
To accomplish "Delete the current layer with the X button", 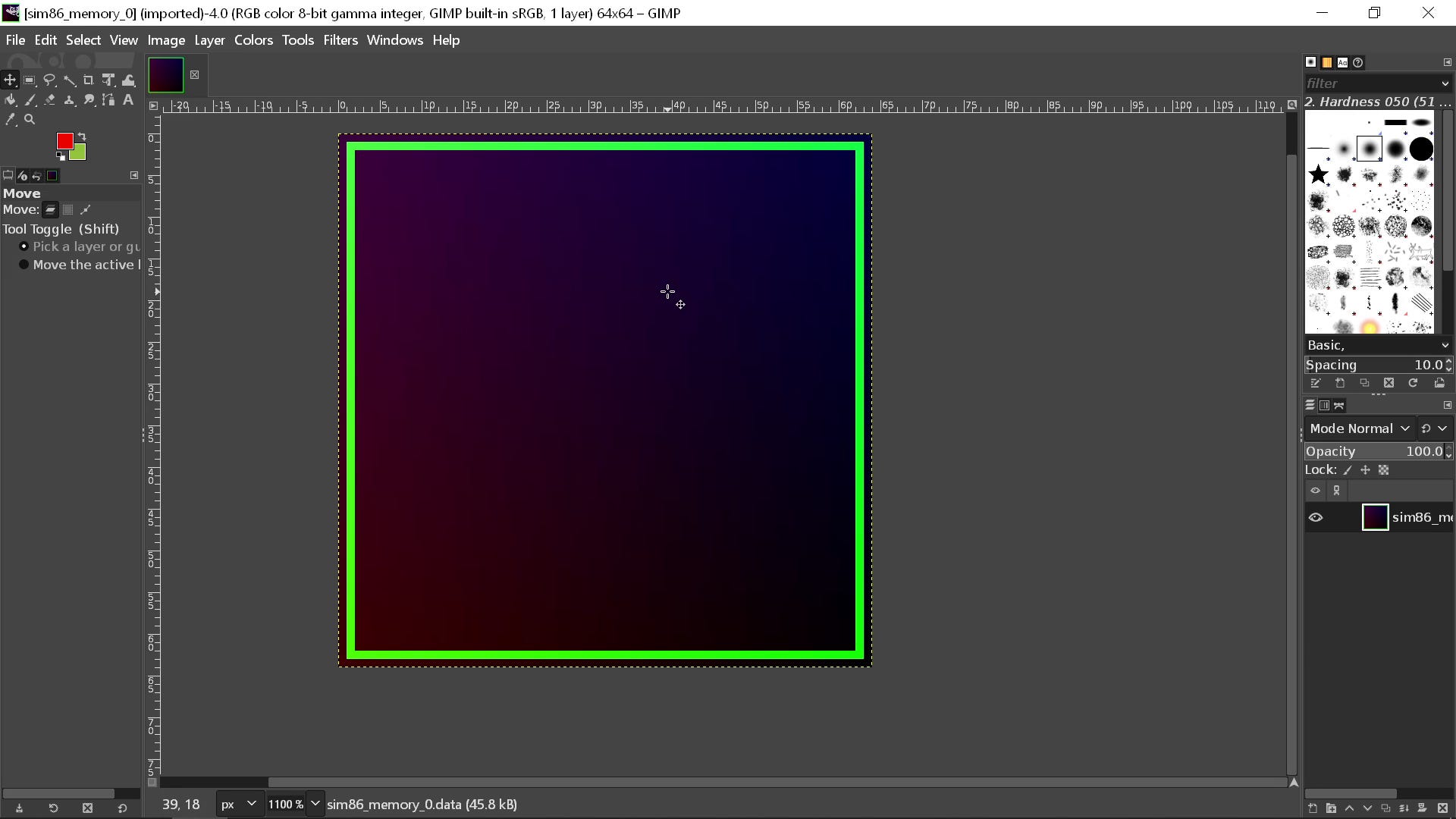I will (x=1443, y=808).
